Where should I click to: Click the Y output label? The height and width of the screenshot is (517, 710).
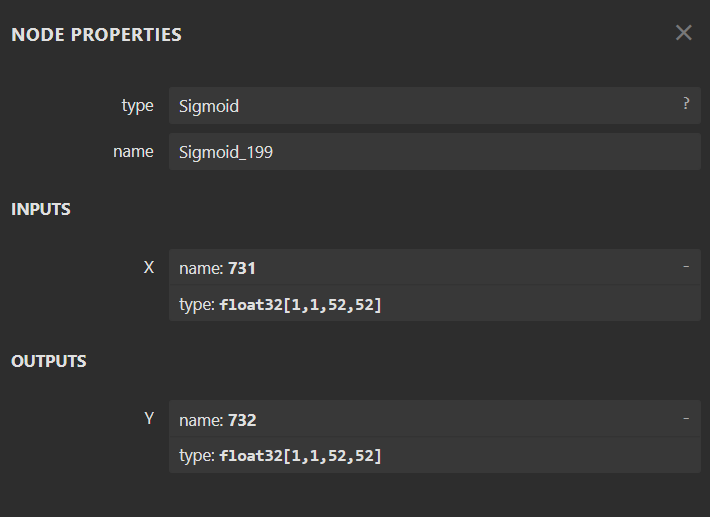(149, 418)
